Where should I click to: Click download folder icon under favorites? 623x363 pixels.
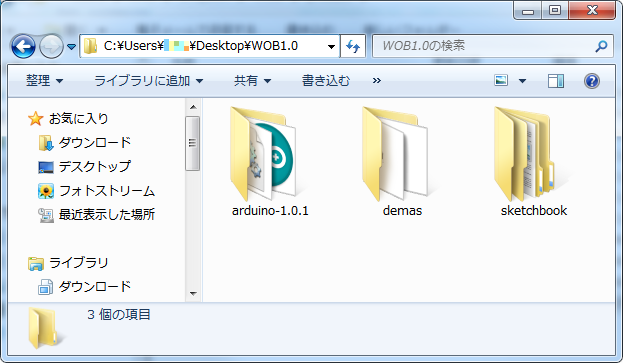tap(46, 143)
